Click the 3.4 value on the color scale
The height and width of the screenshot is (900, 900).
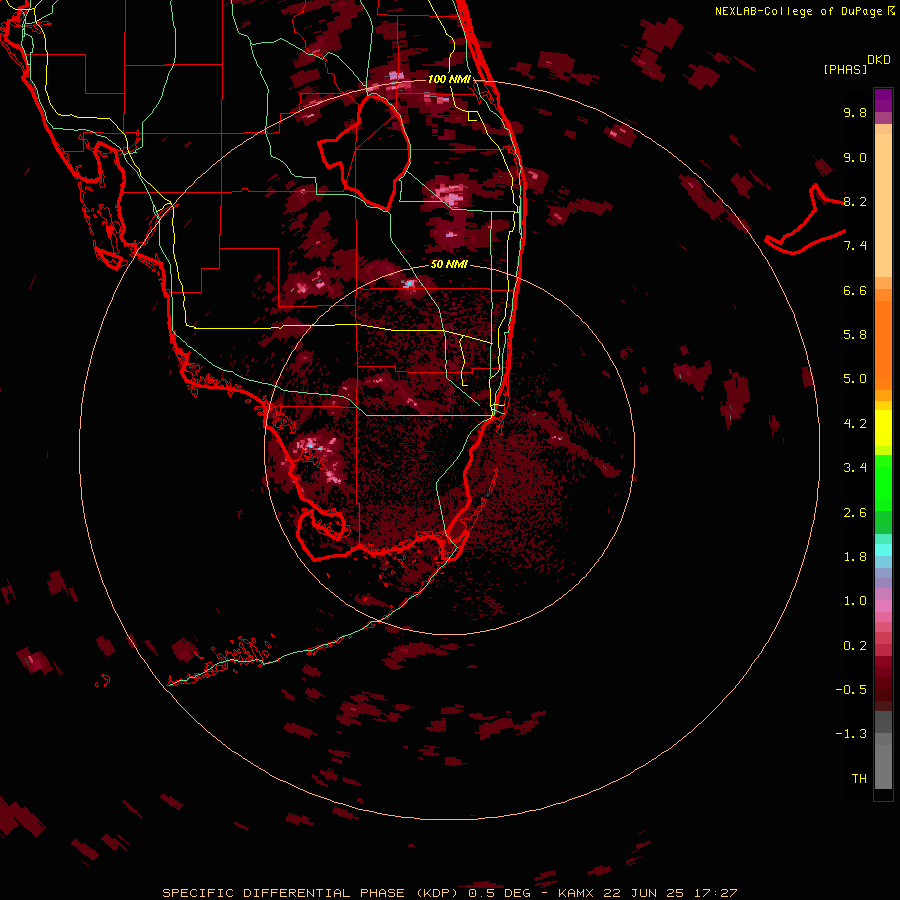pos(855,468)
